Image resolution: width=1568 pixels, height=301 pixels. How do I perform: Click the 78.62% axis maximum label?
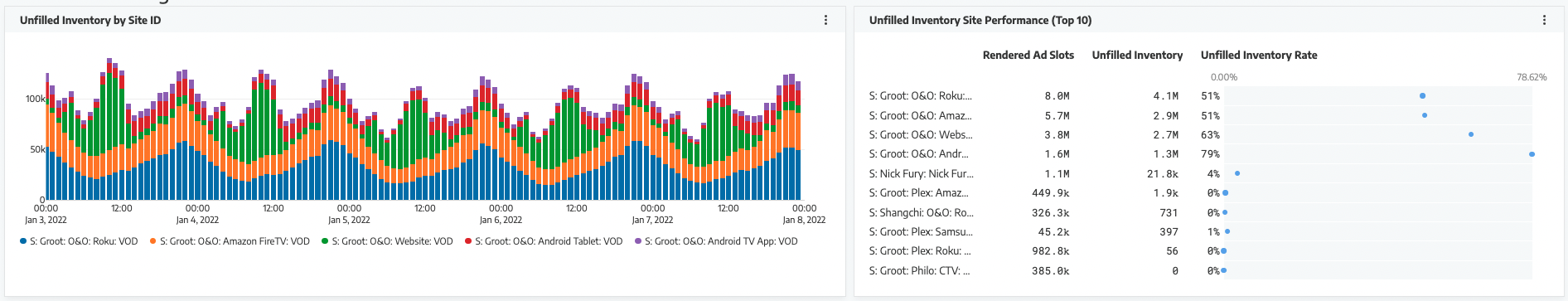[1532, 77]
